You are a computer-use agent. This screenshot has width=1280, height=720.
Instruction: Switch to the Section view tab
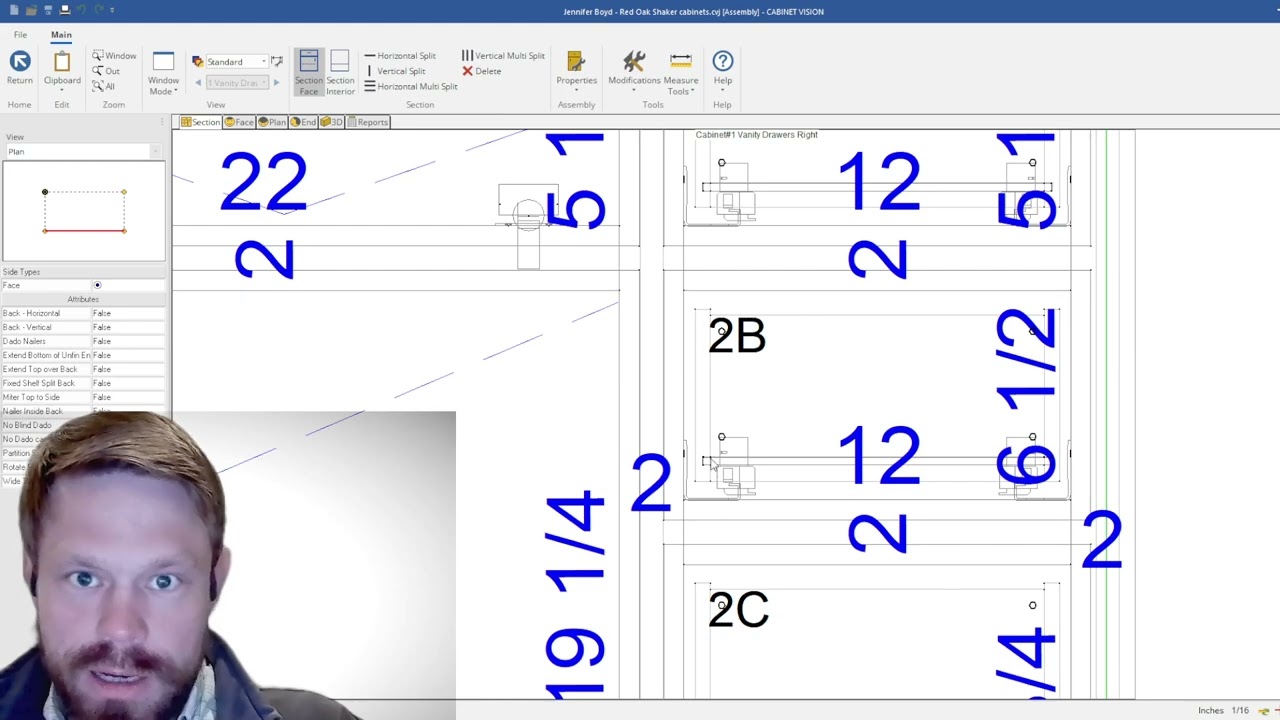coord(200,122)
